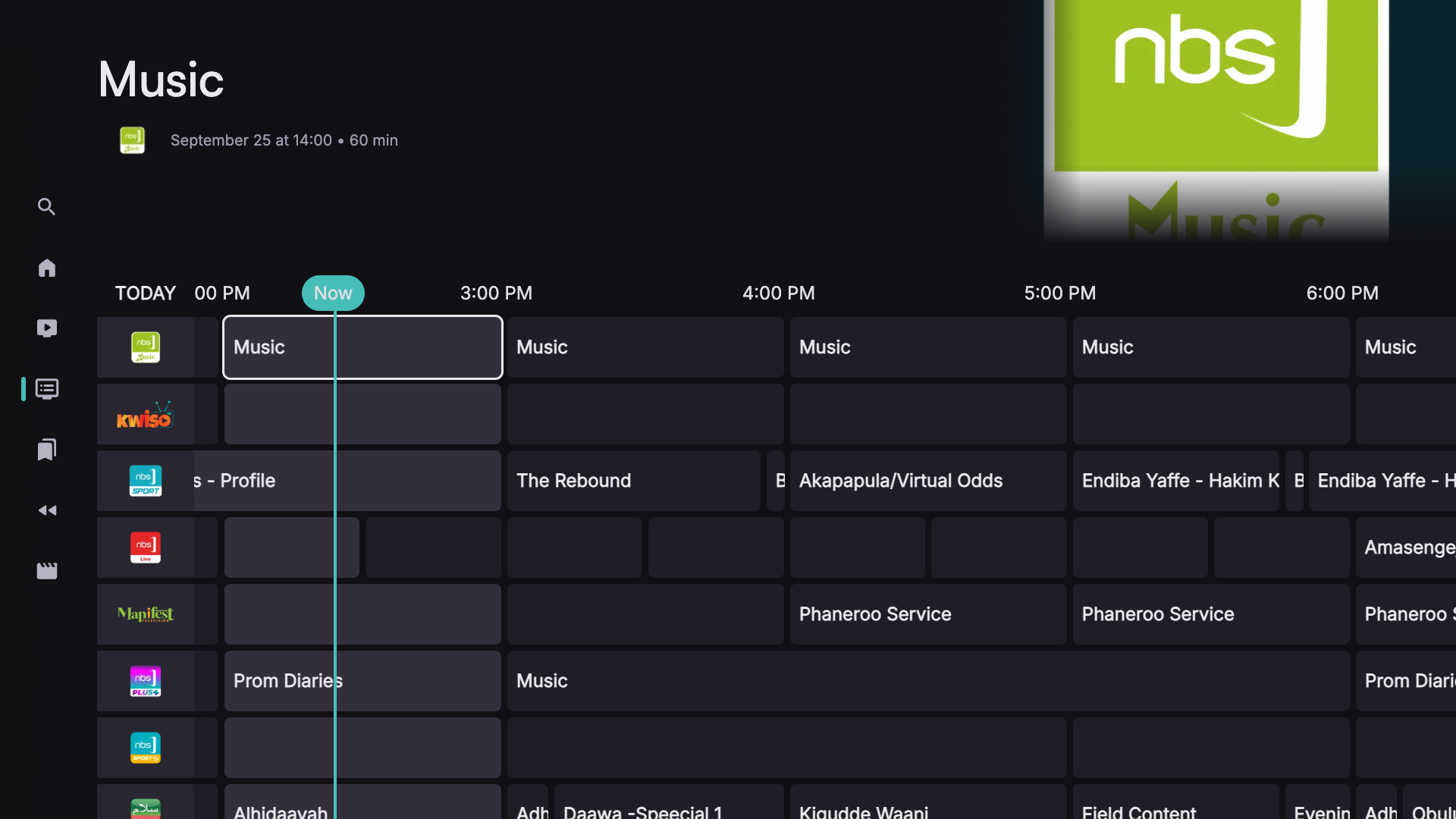This screenshot has width=1456, height=819.
Task: Open Kigudde Waani programme
Action: pyautogui.click(x=928, y=802)
